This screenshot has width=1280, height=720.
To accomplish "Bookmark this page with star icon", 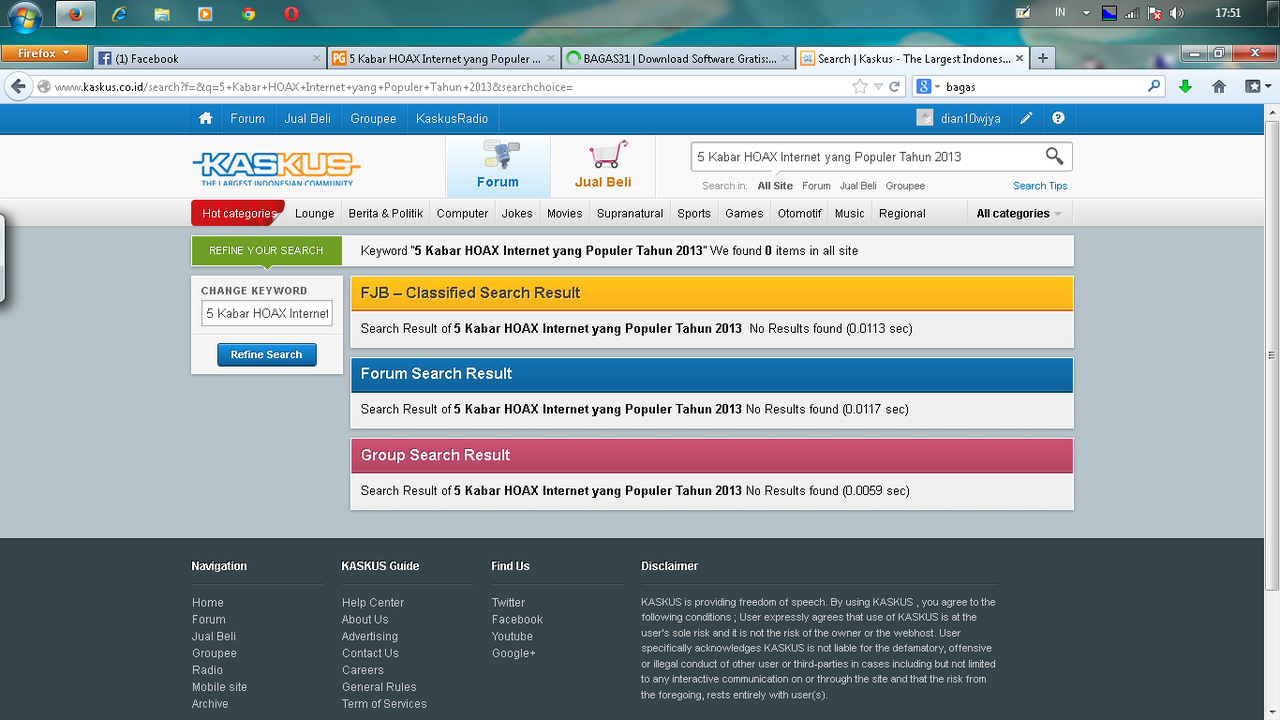I will click(x=860, y=87).
